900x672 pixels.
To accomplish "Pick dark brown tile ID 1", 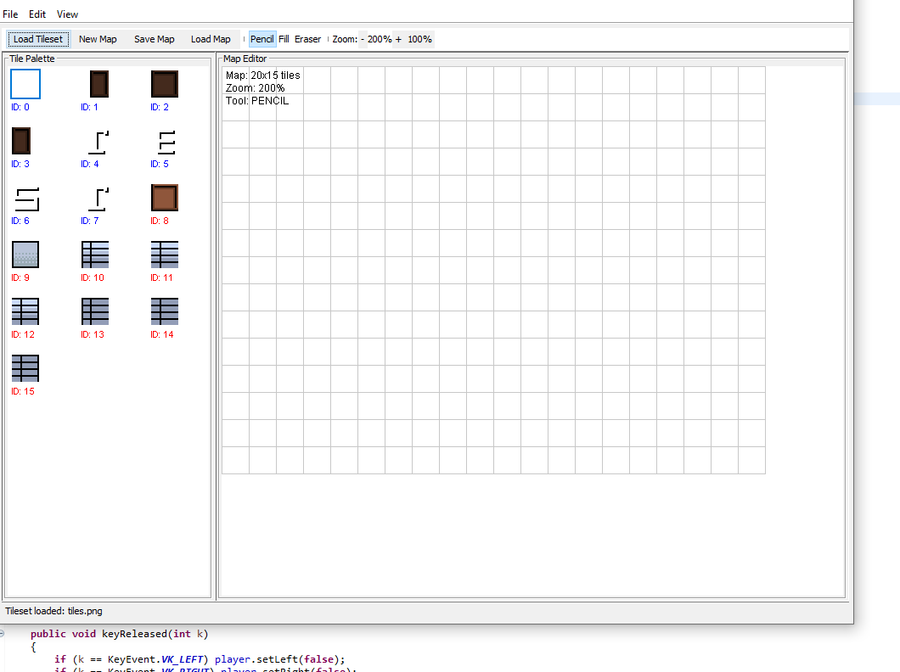I will pyautogui.click(x=99, y=84).
